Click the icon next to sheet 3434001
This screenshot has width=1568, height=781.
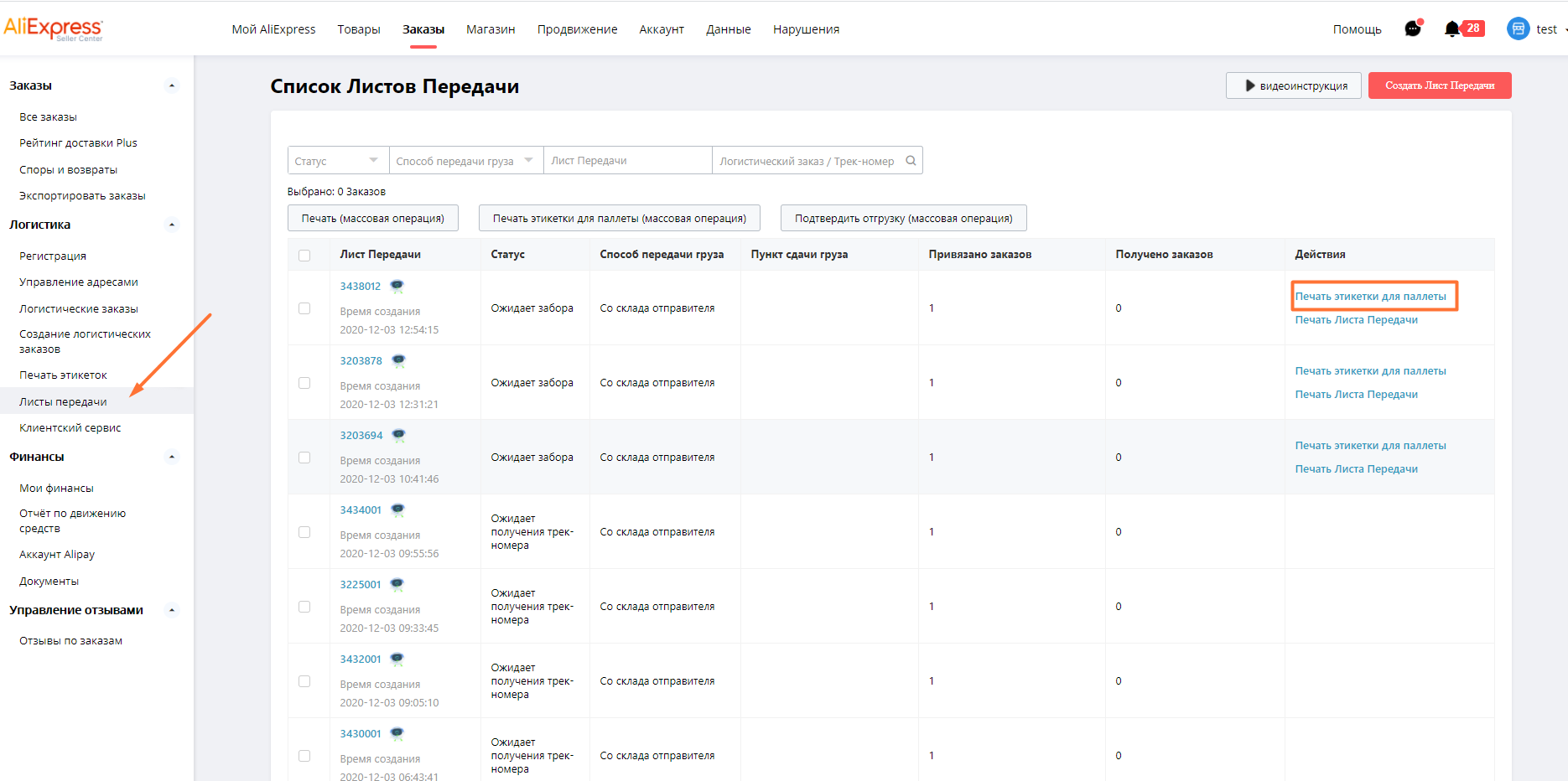pos(397,509)
